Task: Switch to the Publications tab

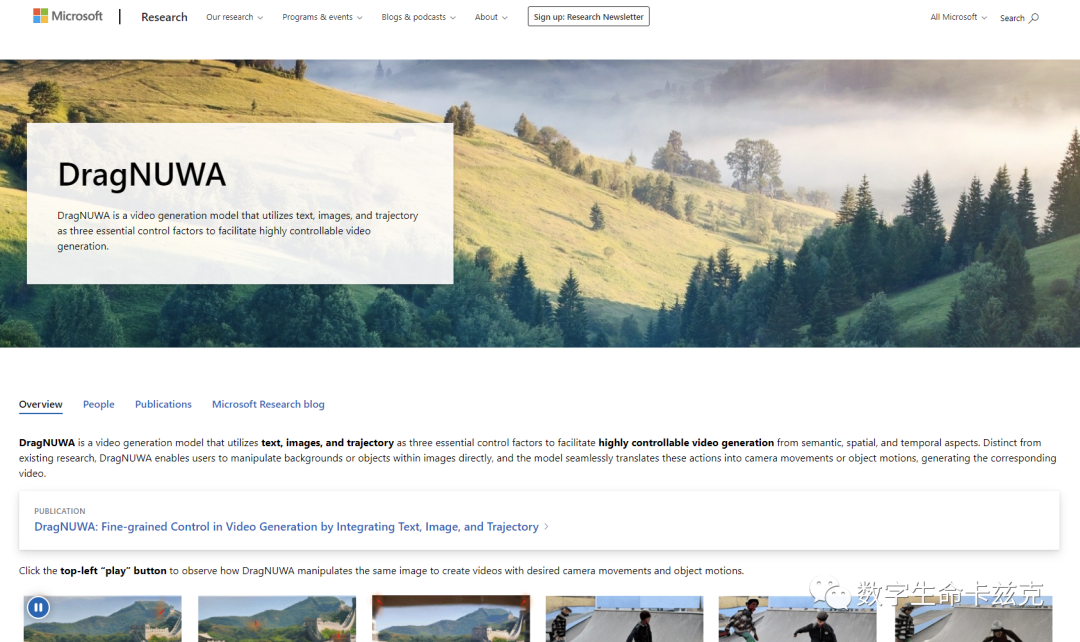Action: coord(163,404)
